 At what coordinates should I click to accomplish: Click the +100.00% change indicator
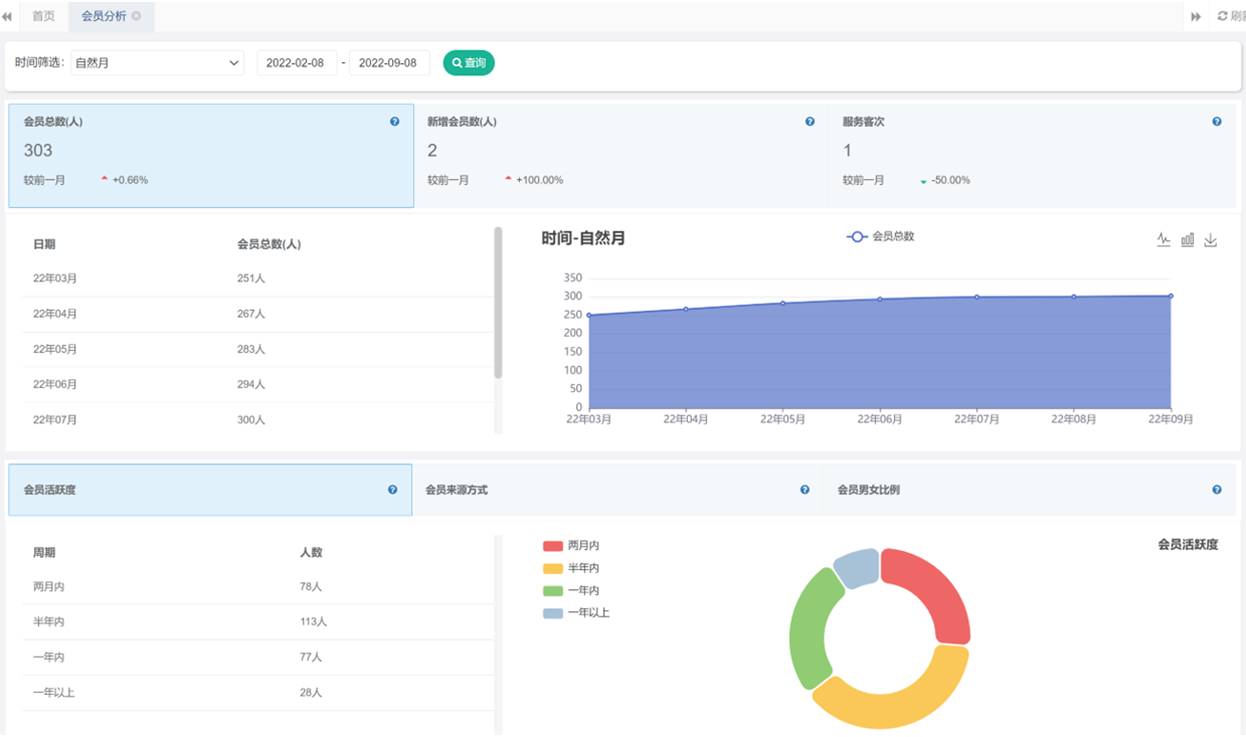pyautogui.click(x=534, y=180)
